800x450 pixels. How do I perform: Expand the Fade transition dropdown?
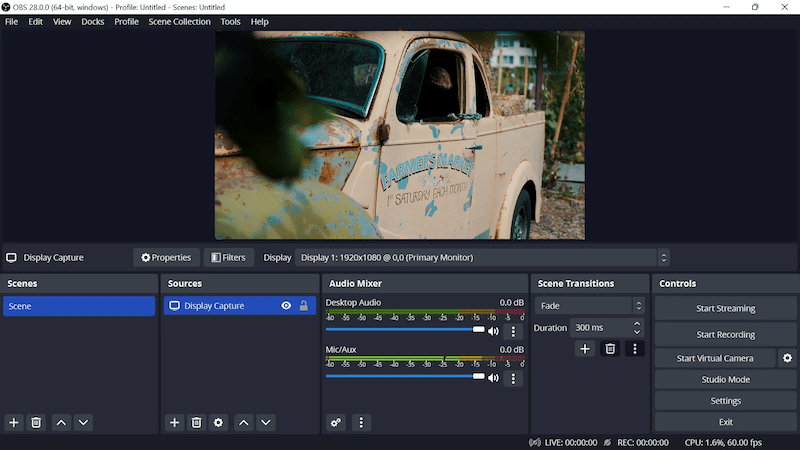[x=590, y=306]
